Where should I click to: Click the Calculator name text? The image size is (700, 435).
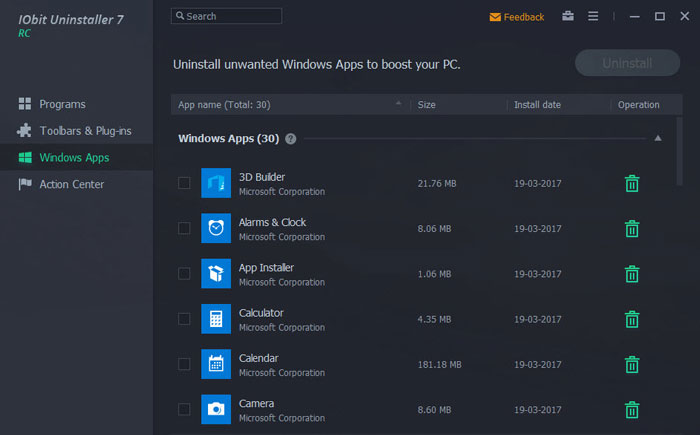[261, 313]
